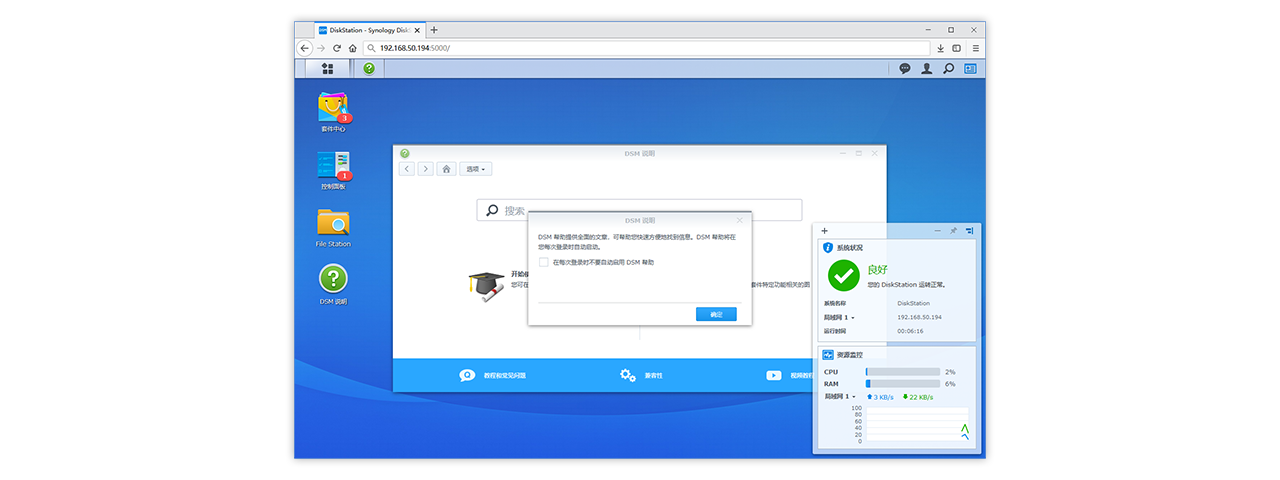This screenshot has width=1280, height=480.
Task: Click the 资源监控 widget title
Action: click(850, 354)
